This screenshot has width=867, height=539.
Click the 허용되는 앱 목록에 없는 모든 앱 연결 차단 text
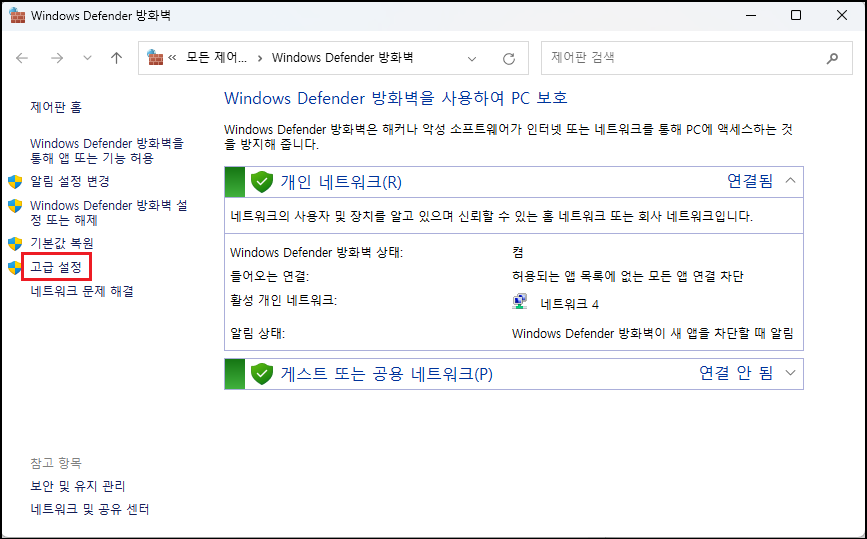point(628,276)
